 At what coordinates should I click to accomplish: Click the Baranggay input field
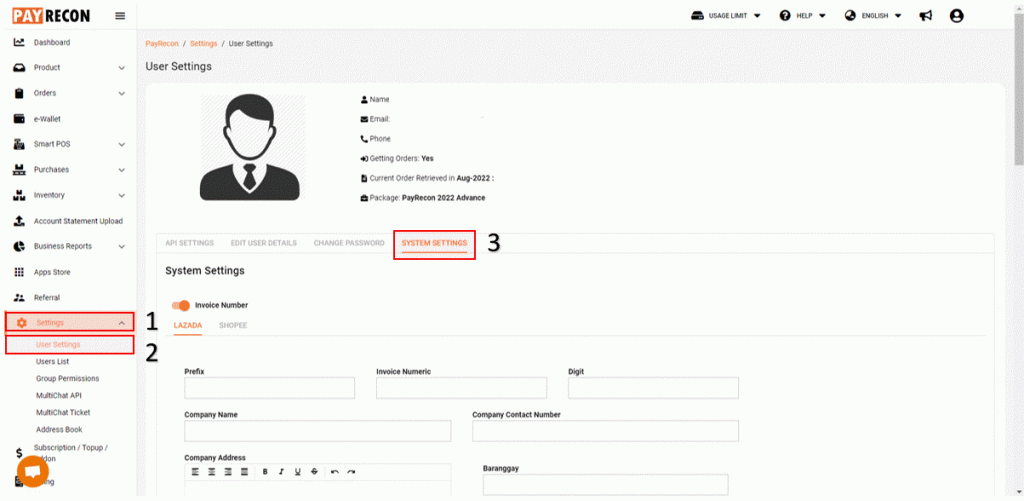(605, 485)
